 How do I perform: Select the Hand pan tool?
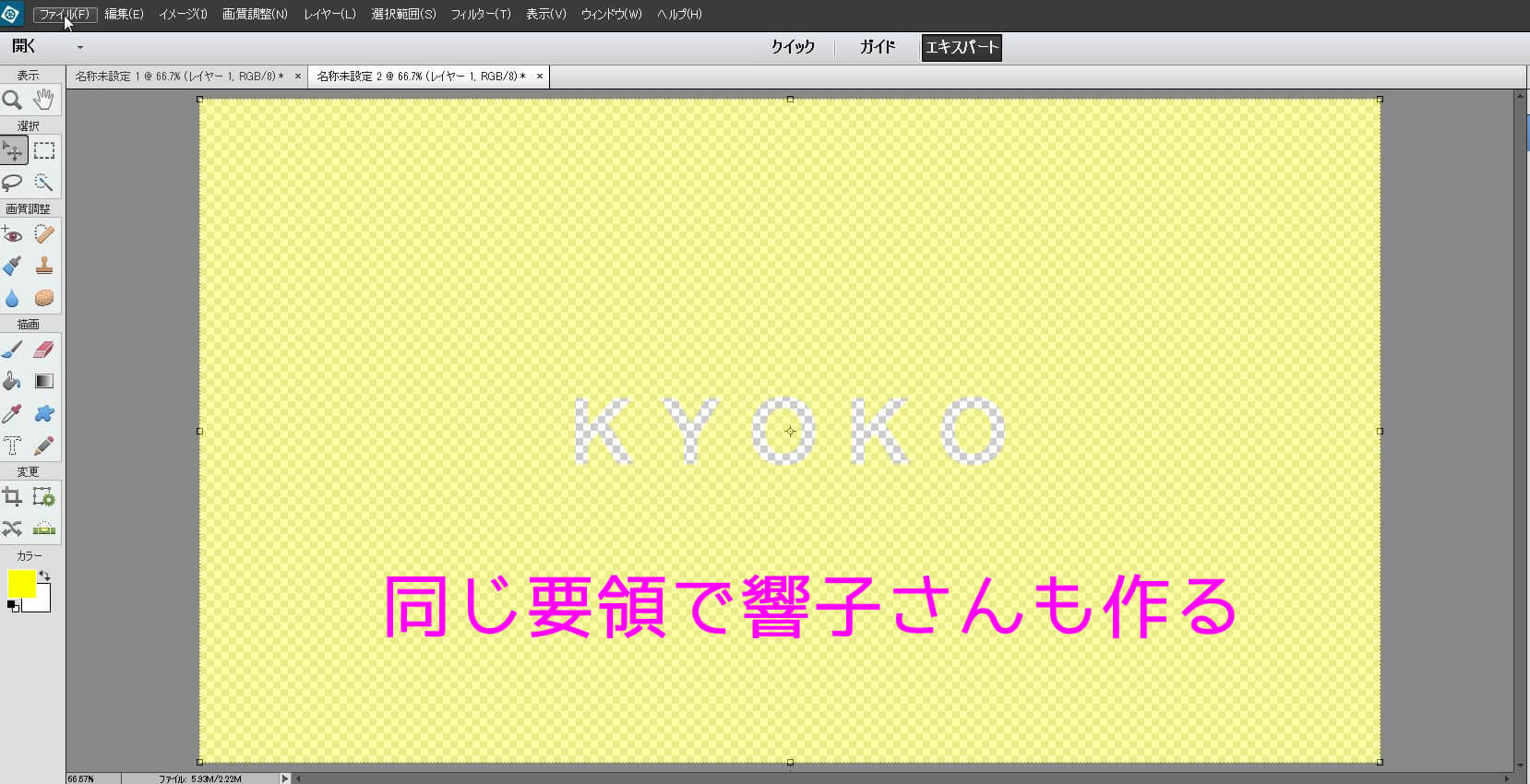(x=44, y=100)
